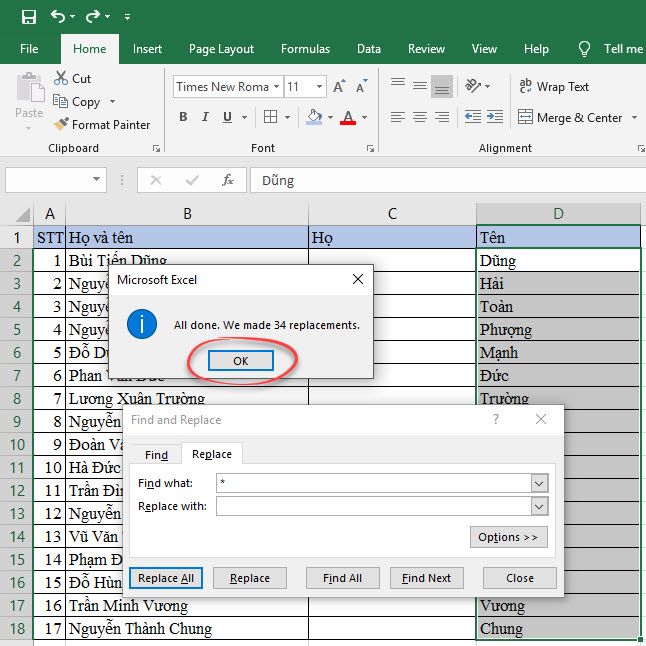Screen dimensions: 646x646
Task: Click the Wrap Text icon
Action: [x=525, y=87]
